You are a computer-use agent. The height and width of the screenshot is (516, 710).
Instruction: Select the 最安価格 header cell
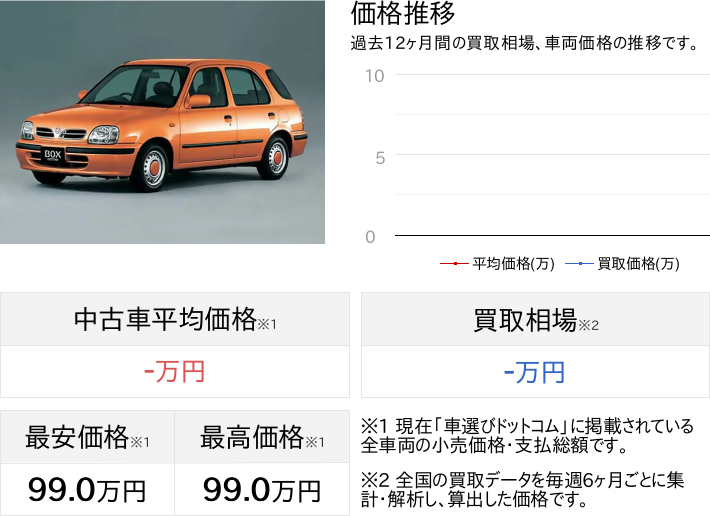pos(87,437)
